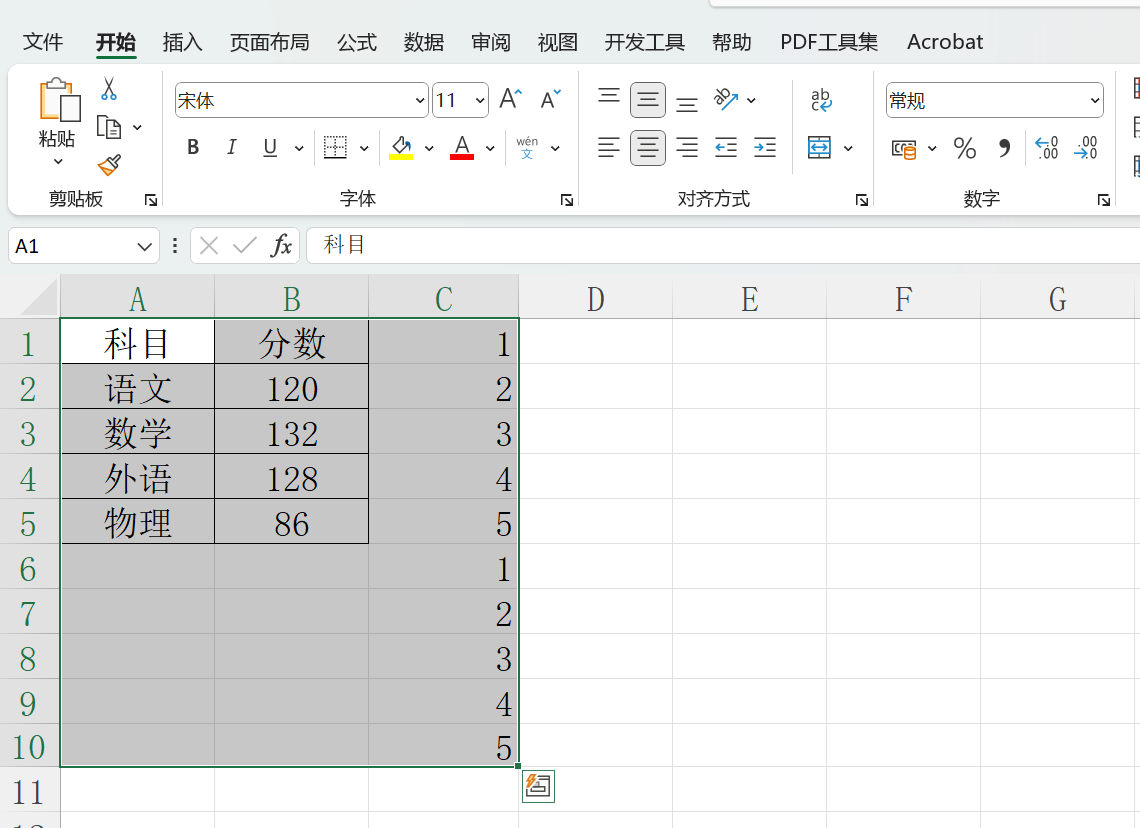This screenshot has width=1140, height=828.
Task: Toggle Underline formatting
Action: [270, 148]
